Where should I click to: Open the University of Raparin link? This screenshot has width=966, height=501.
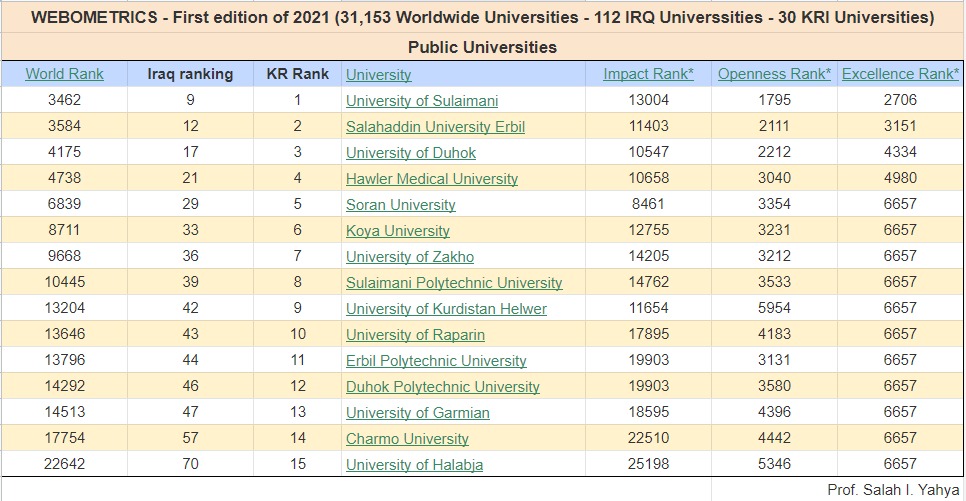(x=415, y=334)
